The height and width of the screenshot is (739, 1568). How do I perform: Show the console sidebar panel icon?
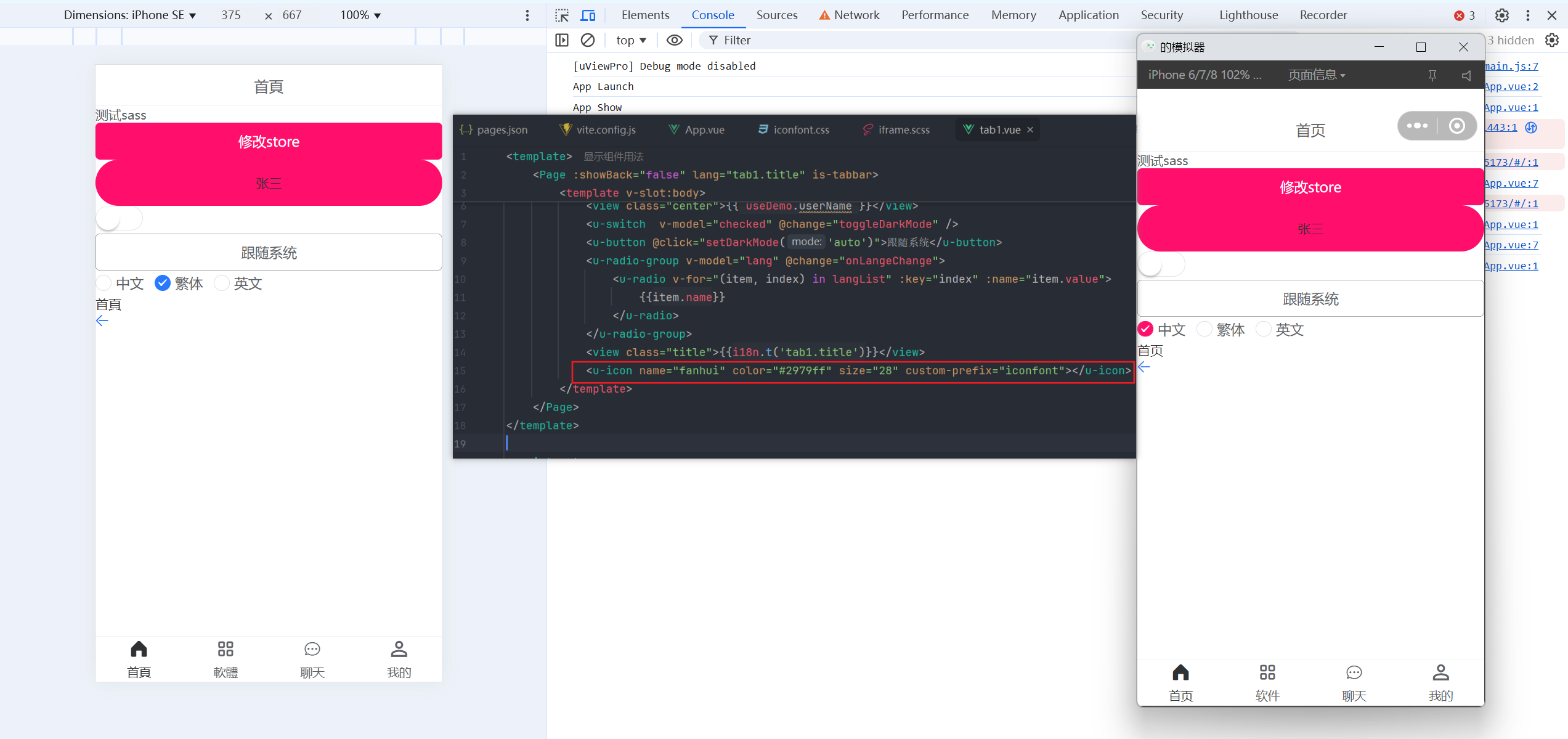pos(561,40)
